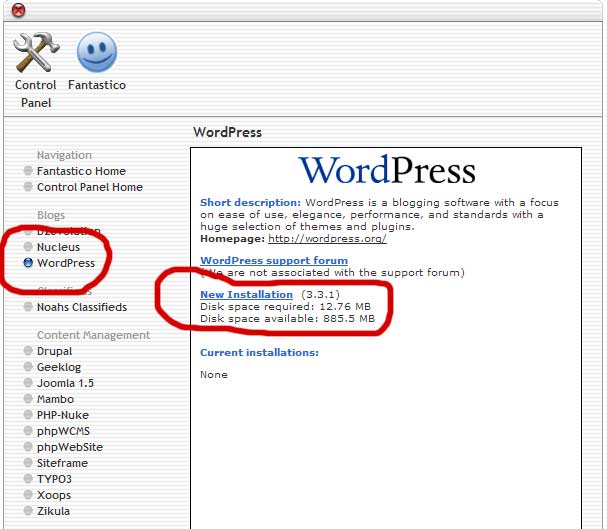Click the (3.3.1) version number text
The height and width of the screenshot is (529, 607).
(321, 294)
